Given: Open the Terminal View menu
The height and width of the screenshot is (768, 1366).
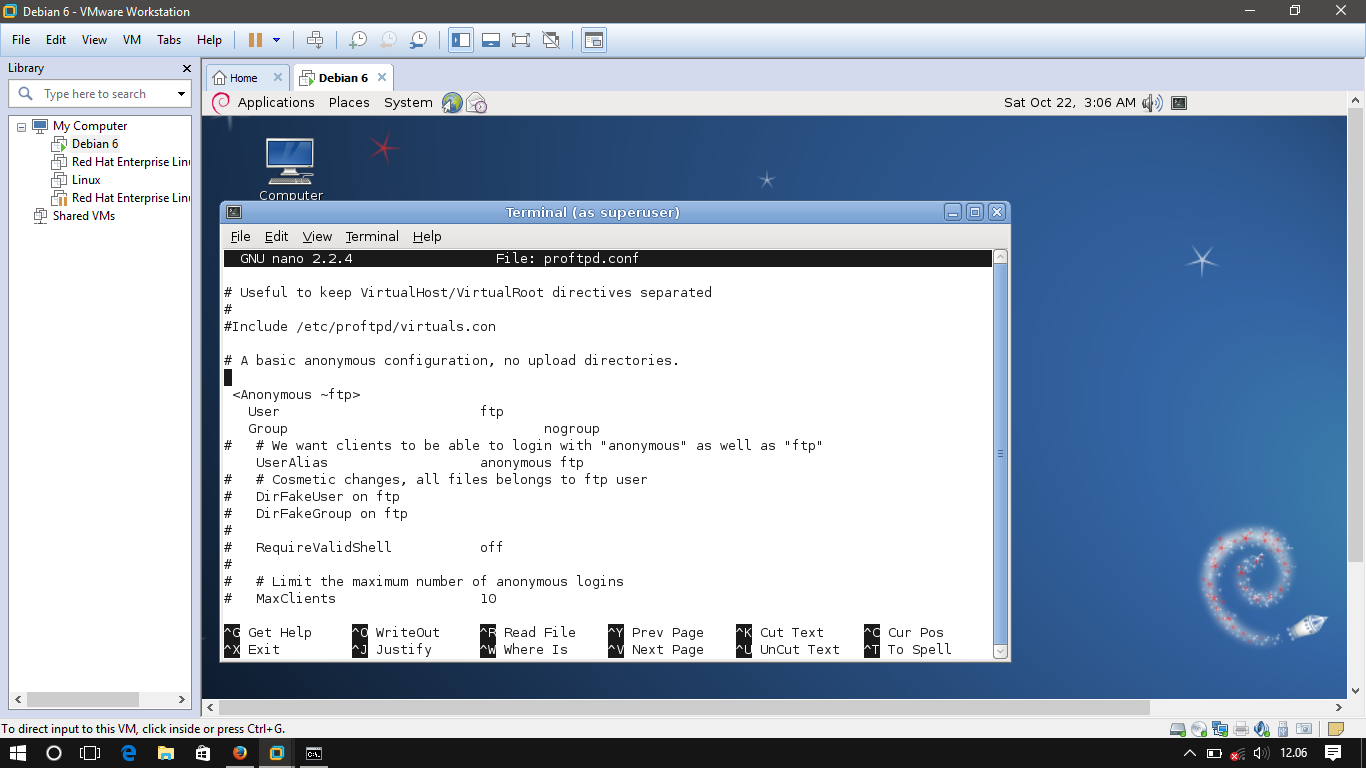Looking at the screenshot, I should tap(317, 236).
